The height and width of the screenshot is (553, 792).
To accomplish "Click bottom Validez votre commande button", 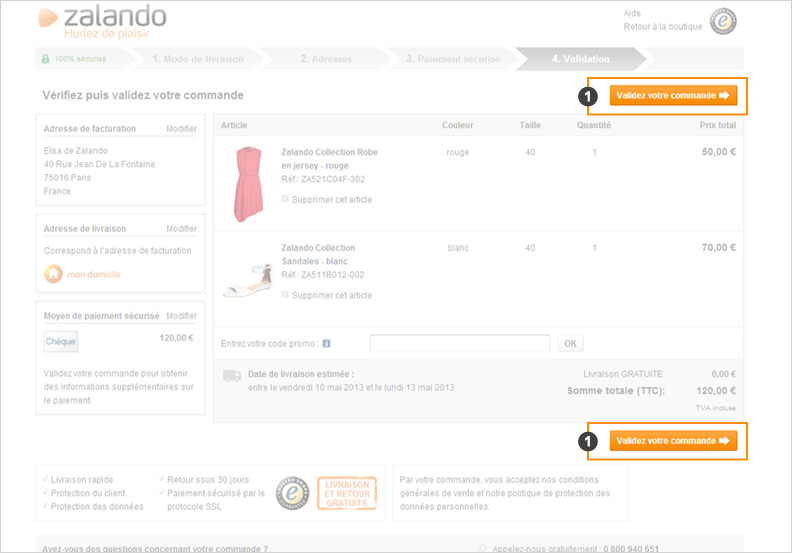I will pyautogui.click(x=673, y=441).
